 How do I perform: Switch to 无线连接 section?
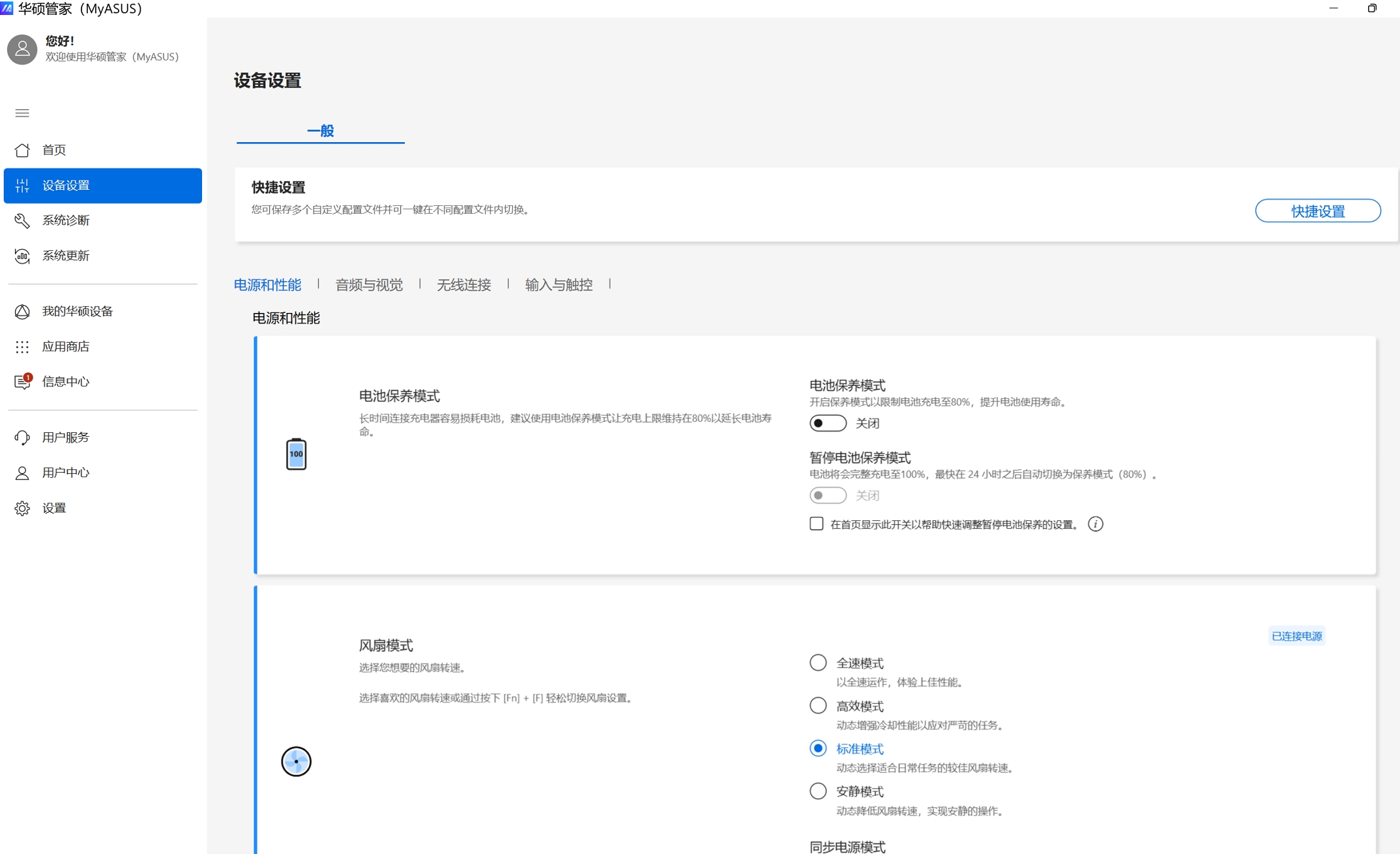463,285
